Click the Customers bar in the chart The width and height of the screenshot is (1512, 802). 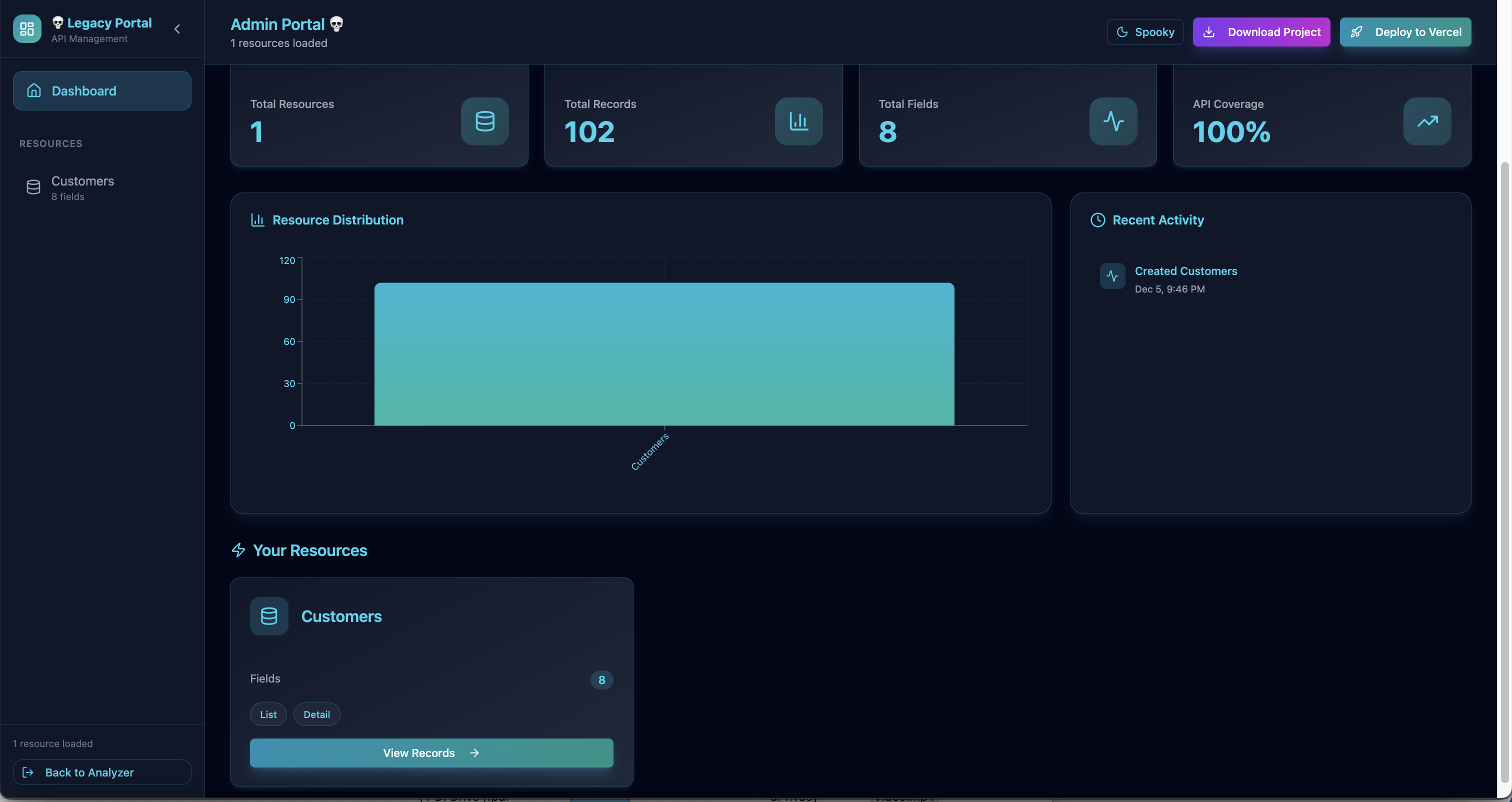pos(664,354)
